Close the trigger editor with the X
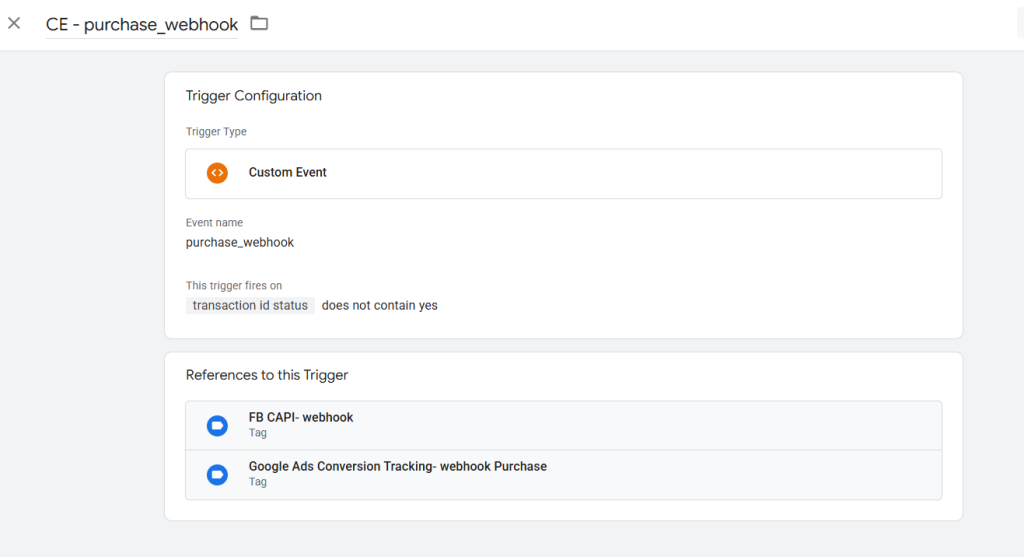Screen dimensions: 1024x557 point(14,23)
